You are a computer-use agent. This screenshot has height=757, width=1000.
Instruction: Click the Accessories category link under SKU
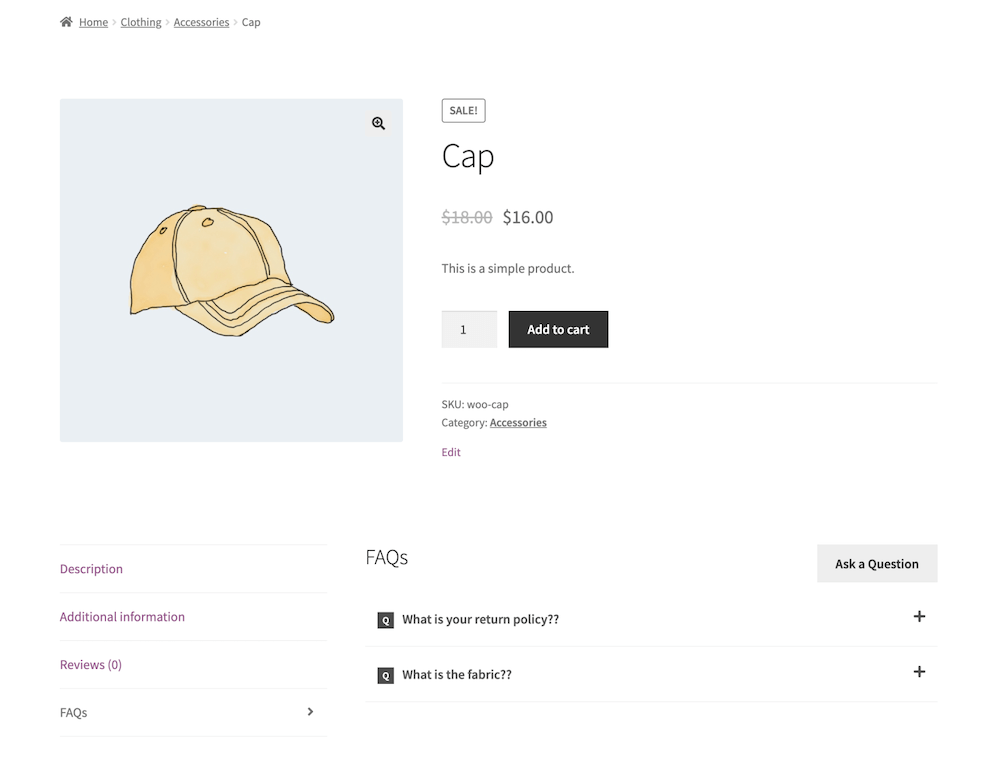point(518,423)
